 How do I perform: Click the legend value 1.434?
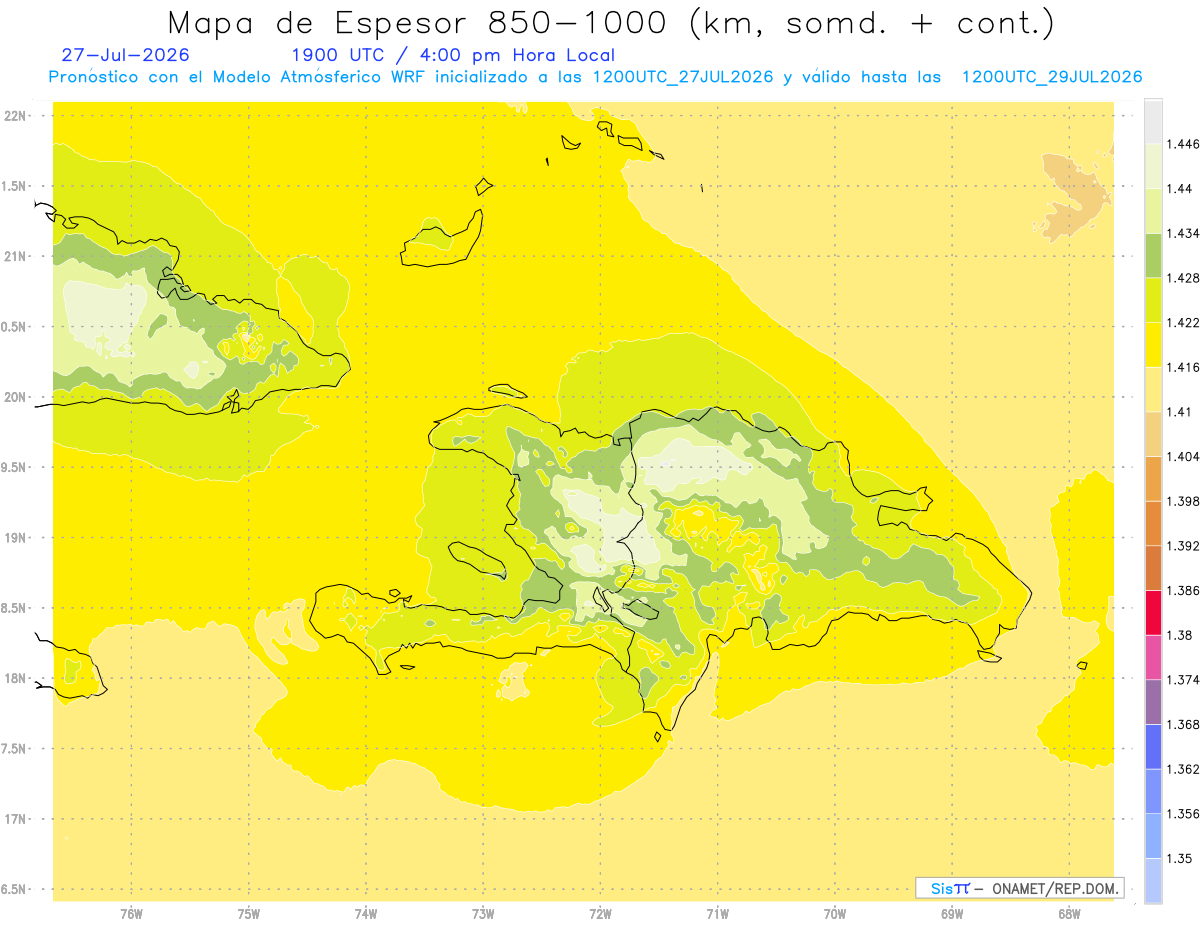[x=1185, y=233]
